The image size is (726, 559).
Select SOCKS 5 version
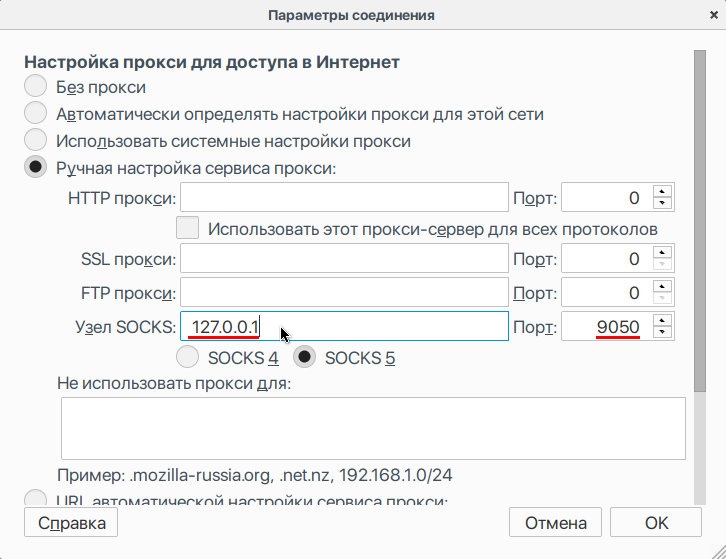tap(304, 357)
